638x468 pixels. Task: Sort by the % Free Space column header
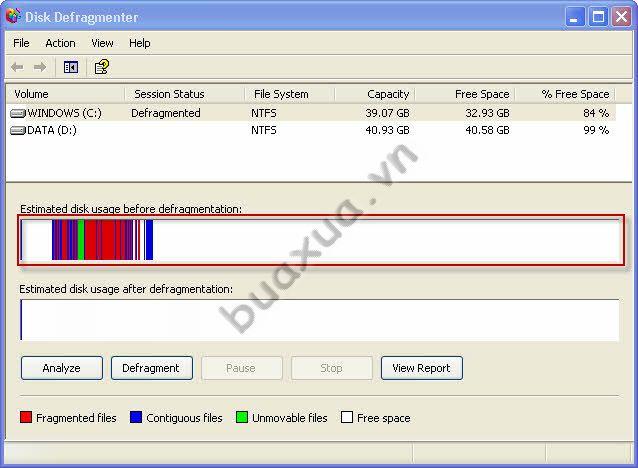pos(565,94)
